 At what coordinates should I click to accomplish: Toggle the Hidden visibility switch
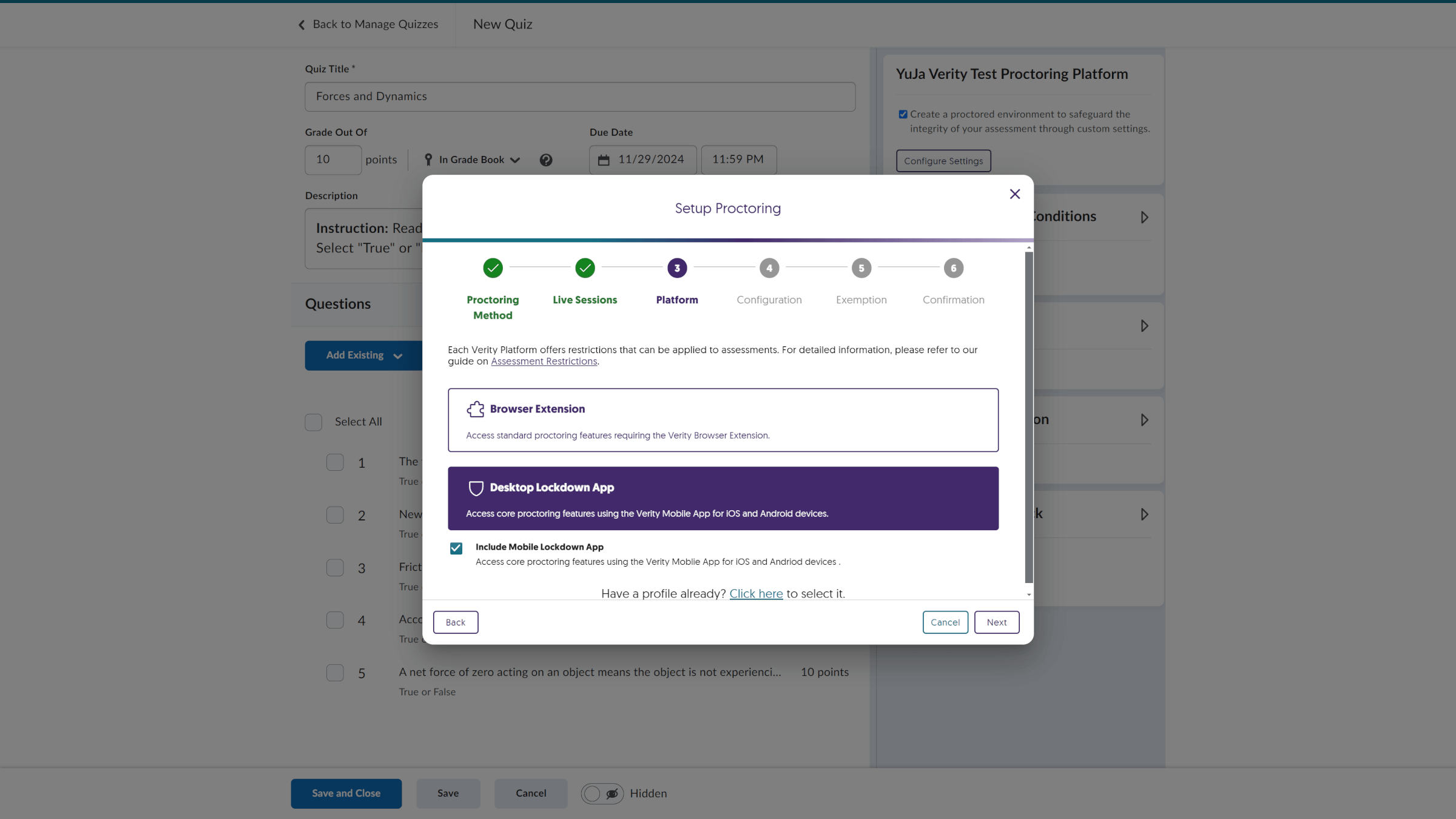tap(602, 794)
